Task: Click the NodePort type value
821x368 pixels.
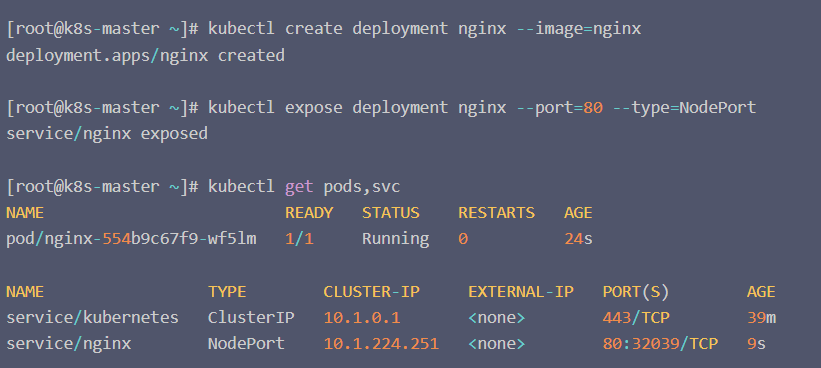Action: click(x=246, y=344)
